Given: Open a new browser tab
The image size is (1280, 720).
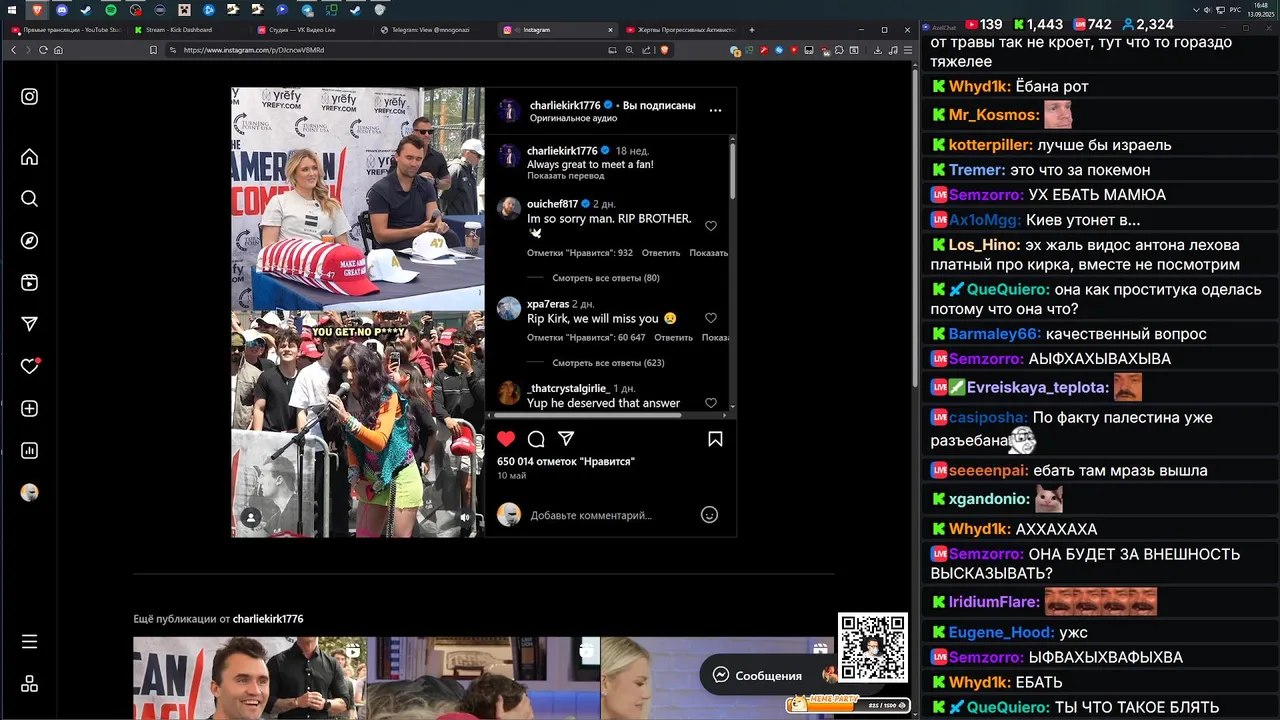Looking at the screenshot, I should coord(752,30).
